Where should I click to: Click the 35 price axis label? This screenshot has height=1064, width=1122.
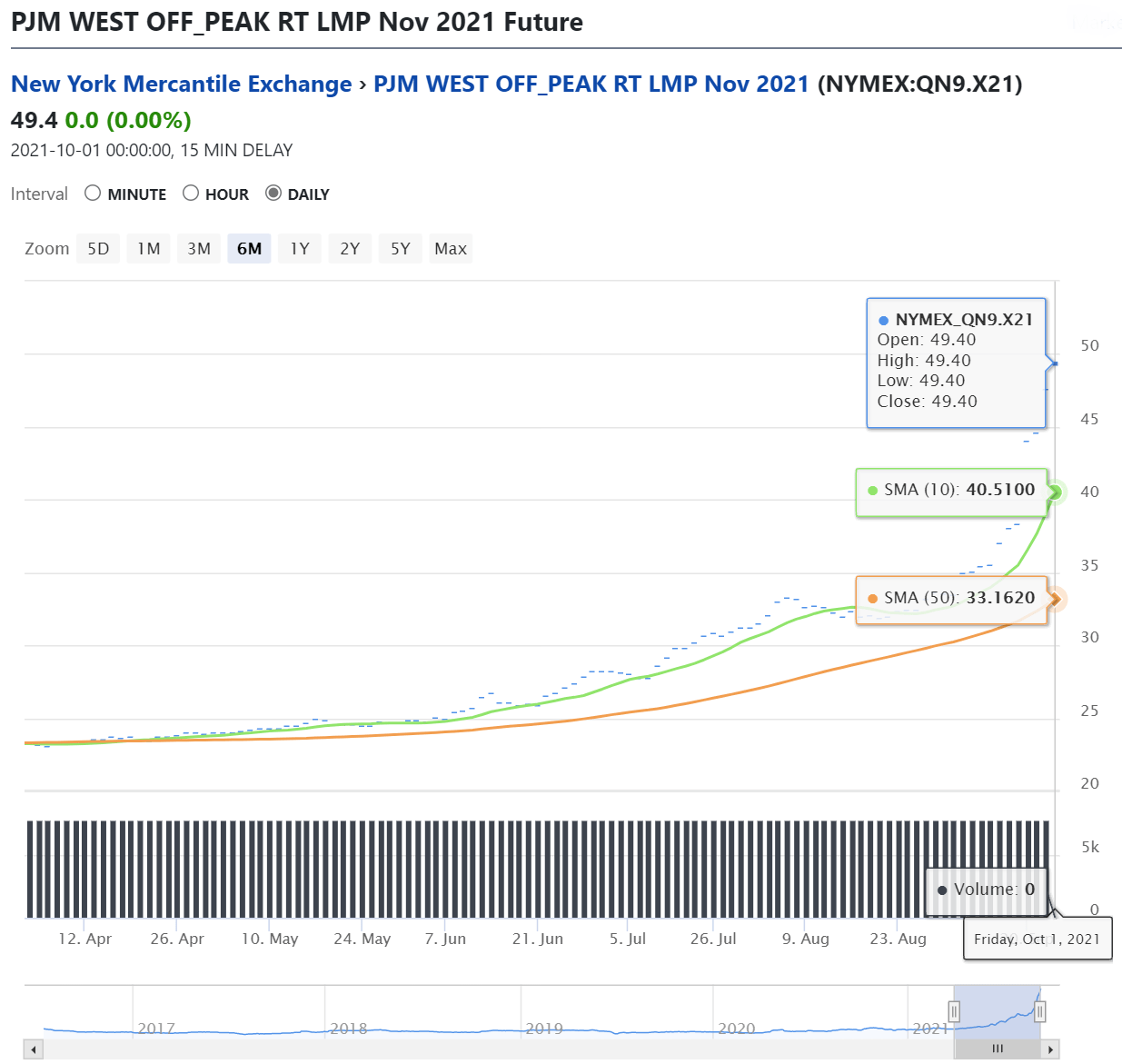point(1090,565)
